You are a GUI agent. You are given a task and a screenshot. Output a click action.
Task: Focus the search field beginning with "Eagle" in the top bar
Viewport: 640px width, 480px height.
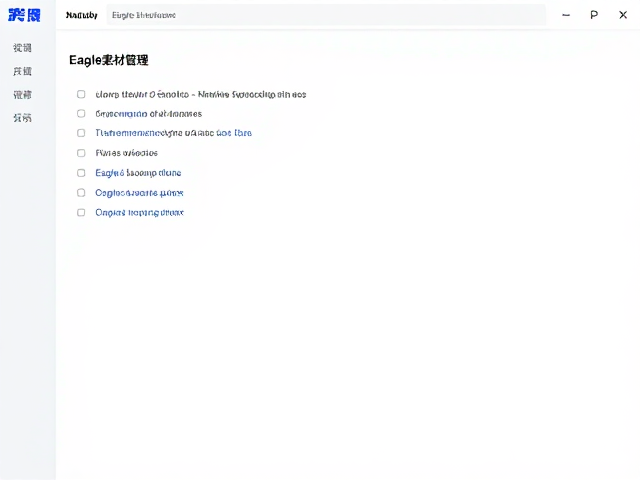[x=326, y=15]
